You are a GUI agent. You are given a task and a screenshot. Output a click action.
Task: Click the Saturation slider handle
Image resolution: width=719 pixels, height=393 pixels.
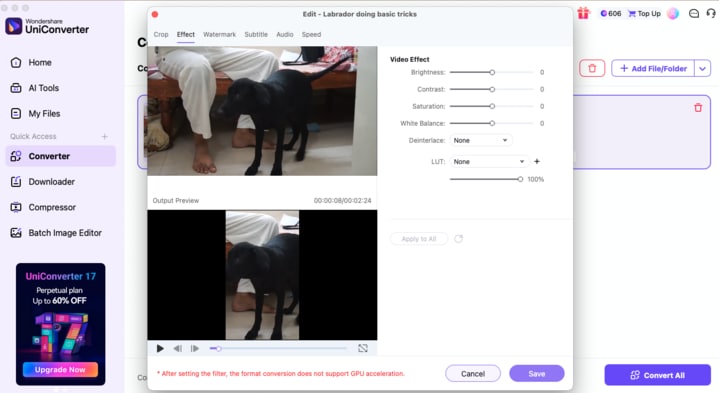tap(492, 106)
